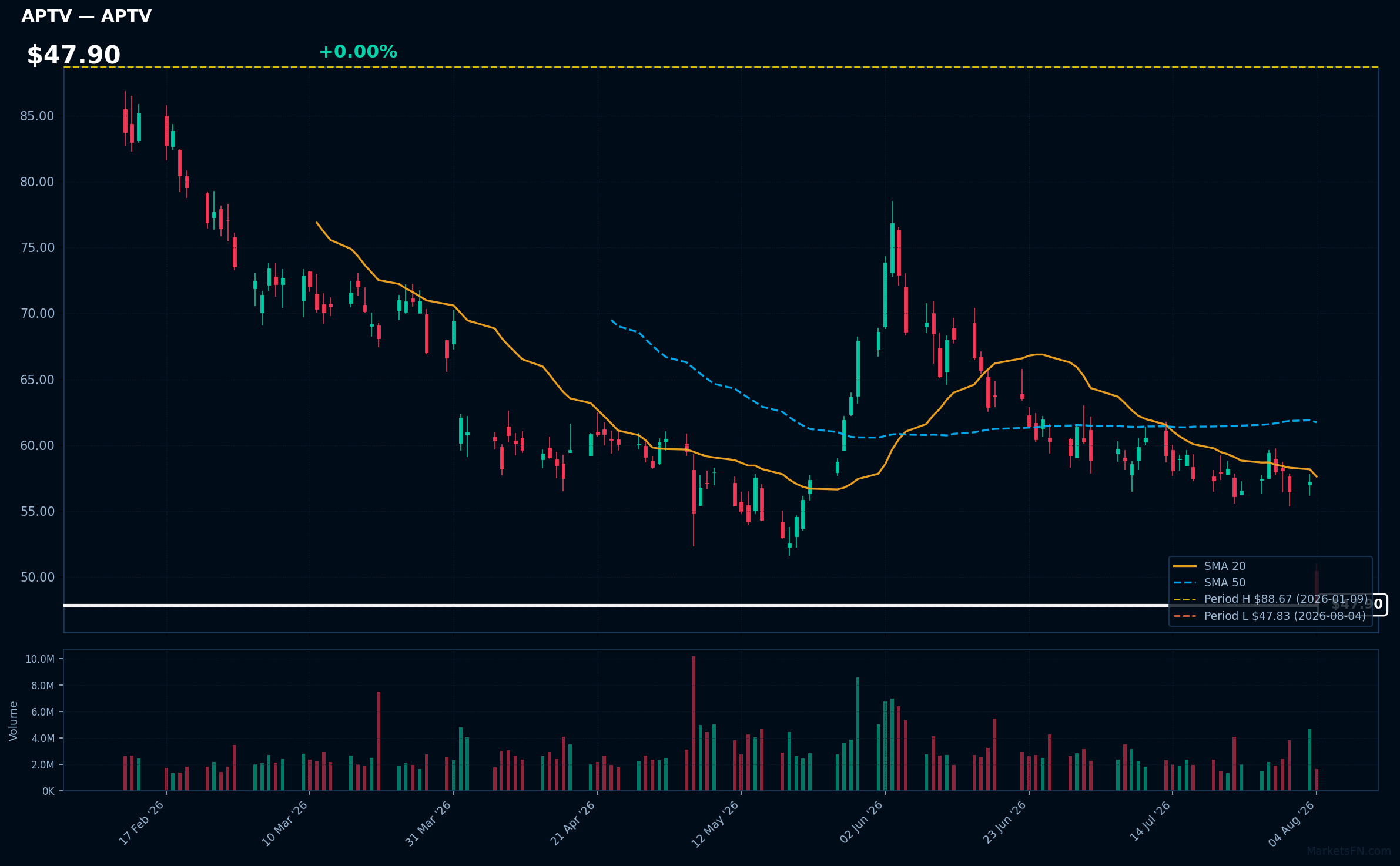The width and height of the screenshot is (1400, 866).
Task: Select the "70.00" price axis label
Action: 37,314
